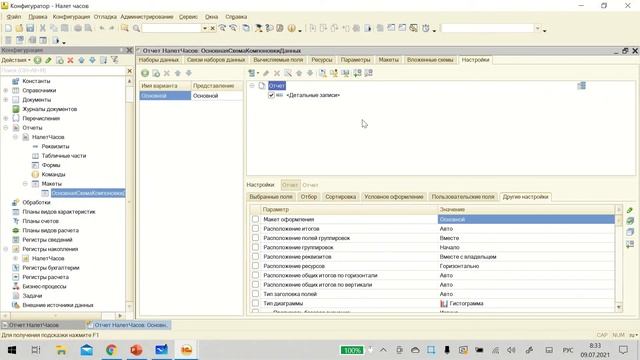Click the volume speaker tray icon
This screenshot has height=360, width=640.
(511, 350)
